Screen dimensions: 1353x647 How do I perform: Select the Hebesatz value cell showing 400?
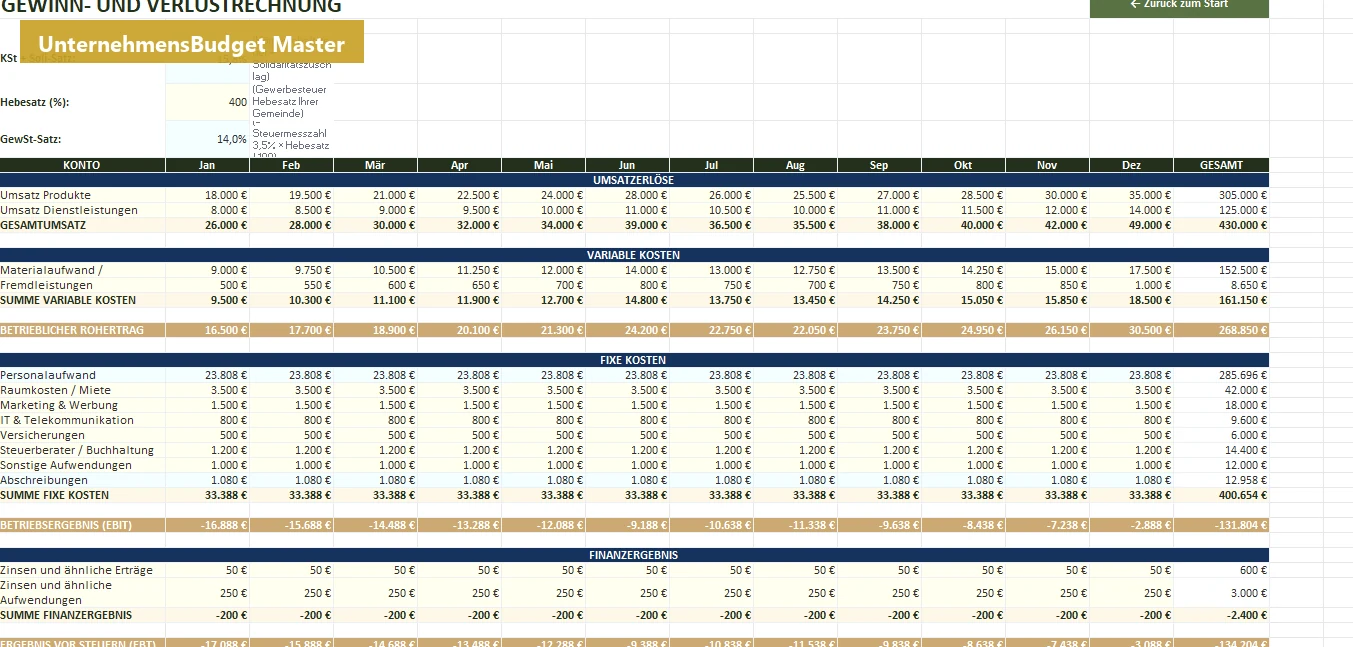[x=207, y=102]
